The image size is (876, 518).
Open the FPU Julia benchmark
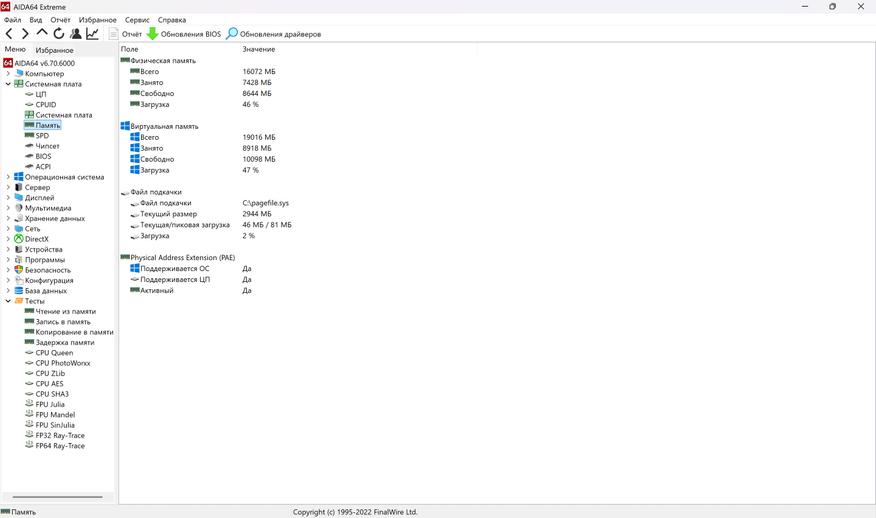(50, 405)
